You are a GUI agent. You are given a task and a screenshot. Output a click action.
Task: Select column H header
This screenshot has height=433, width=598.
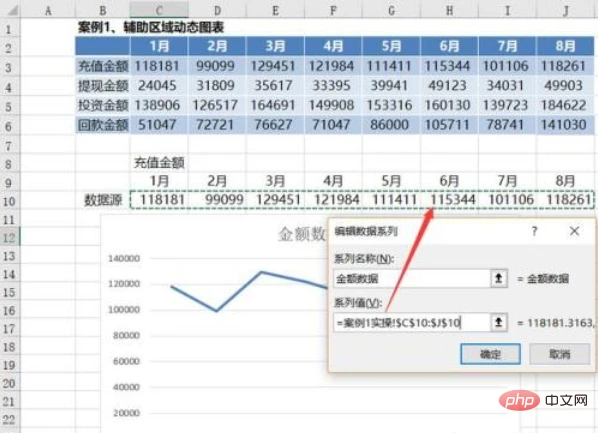449,10
